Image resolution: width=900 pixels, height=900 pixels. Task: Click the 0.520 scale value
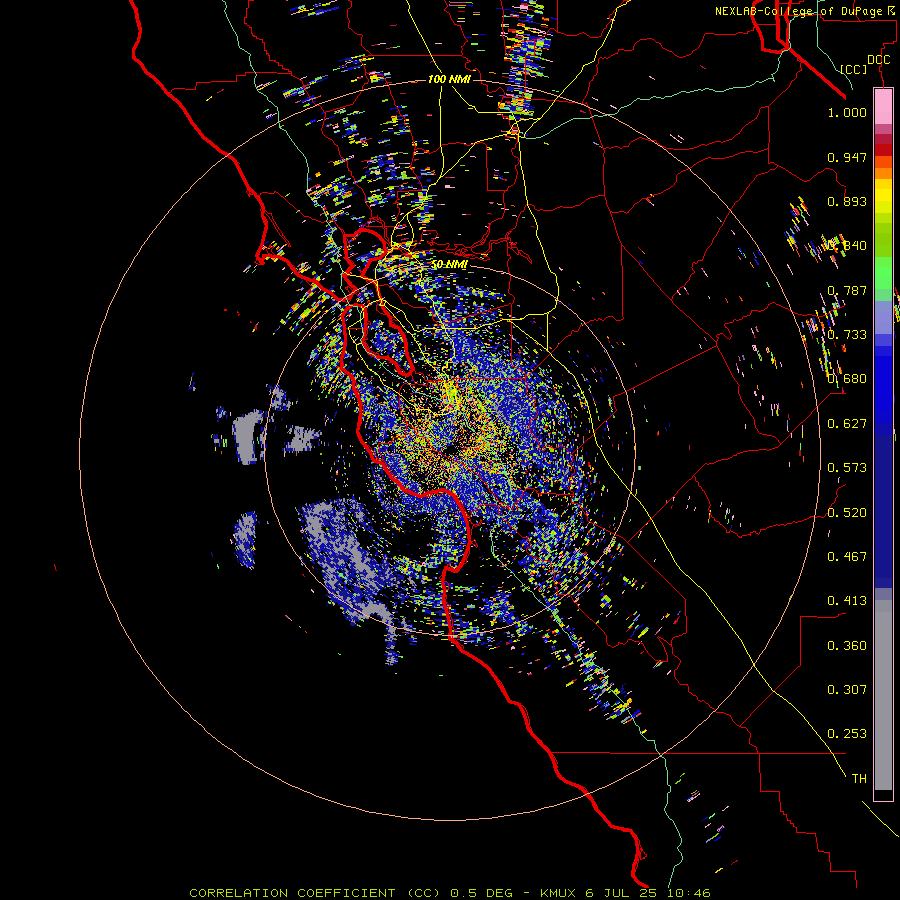click(x=847, y=513)
